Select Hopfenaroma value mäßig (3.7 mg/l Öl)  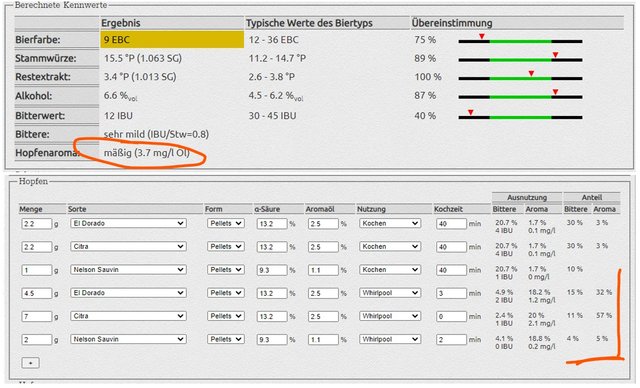point(147,153)
